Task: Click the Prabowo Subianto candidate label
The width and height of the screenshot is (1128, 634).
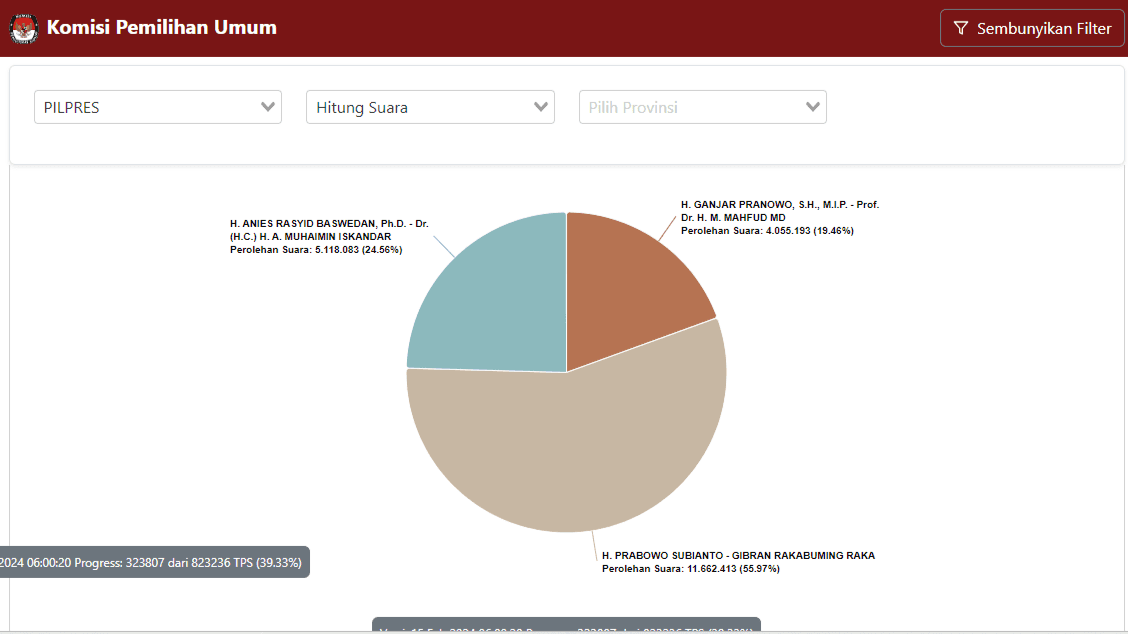Action: click(x=738, y=556)
